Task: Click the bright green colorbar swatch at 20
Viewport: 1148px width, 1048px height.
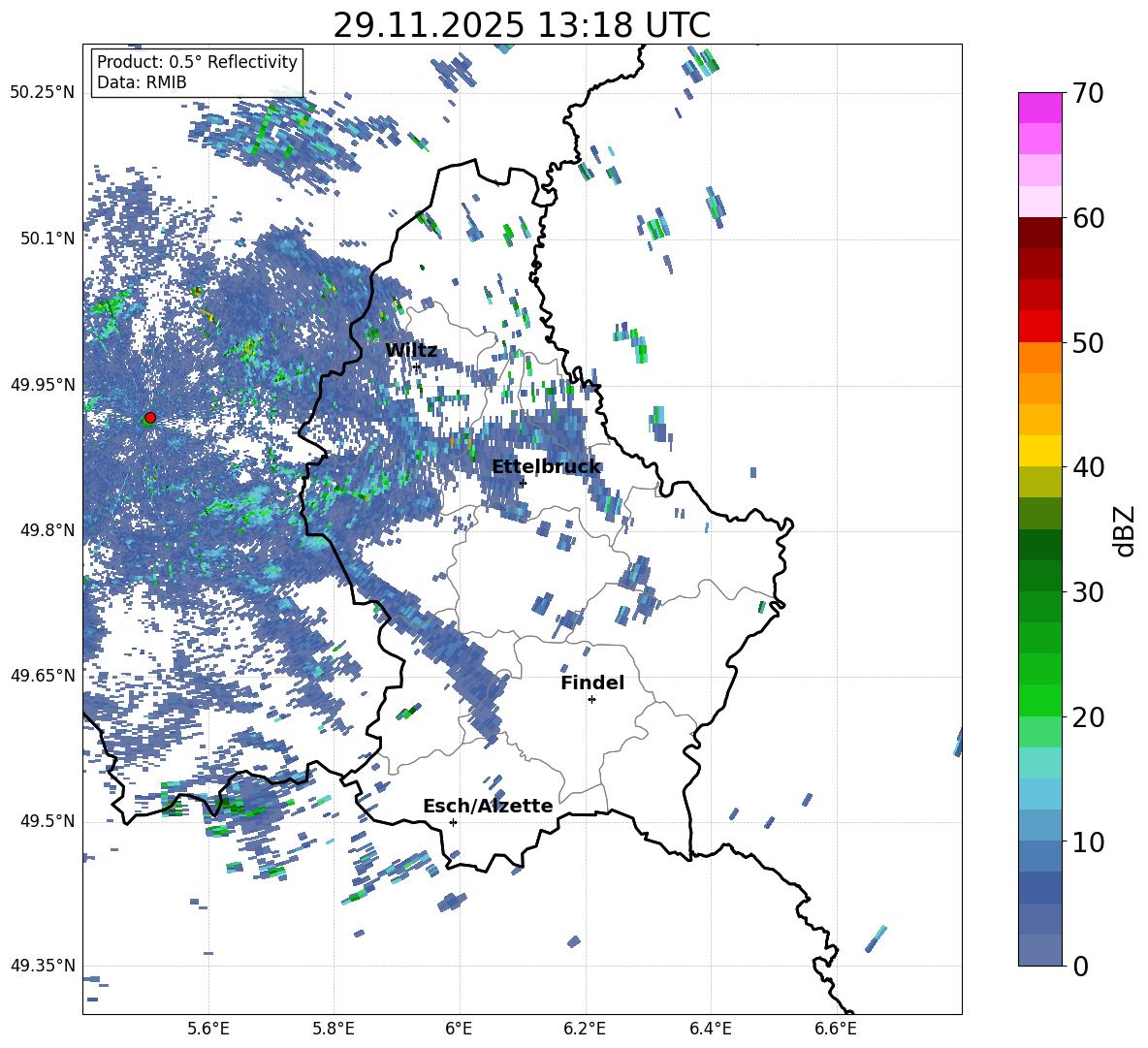Action: [x=1039, y=700]
